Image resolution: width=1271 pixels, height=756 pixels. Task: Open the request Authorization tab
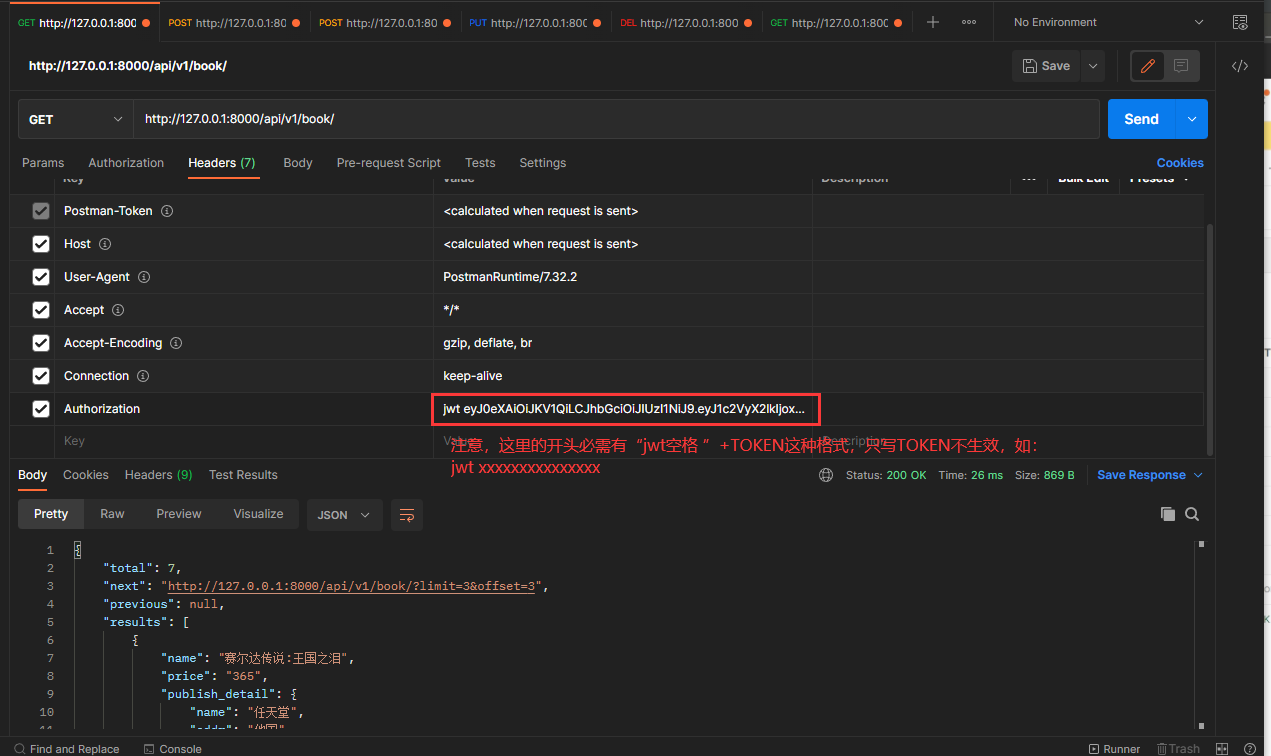click(126, 163)
